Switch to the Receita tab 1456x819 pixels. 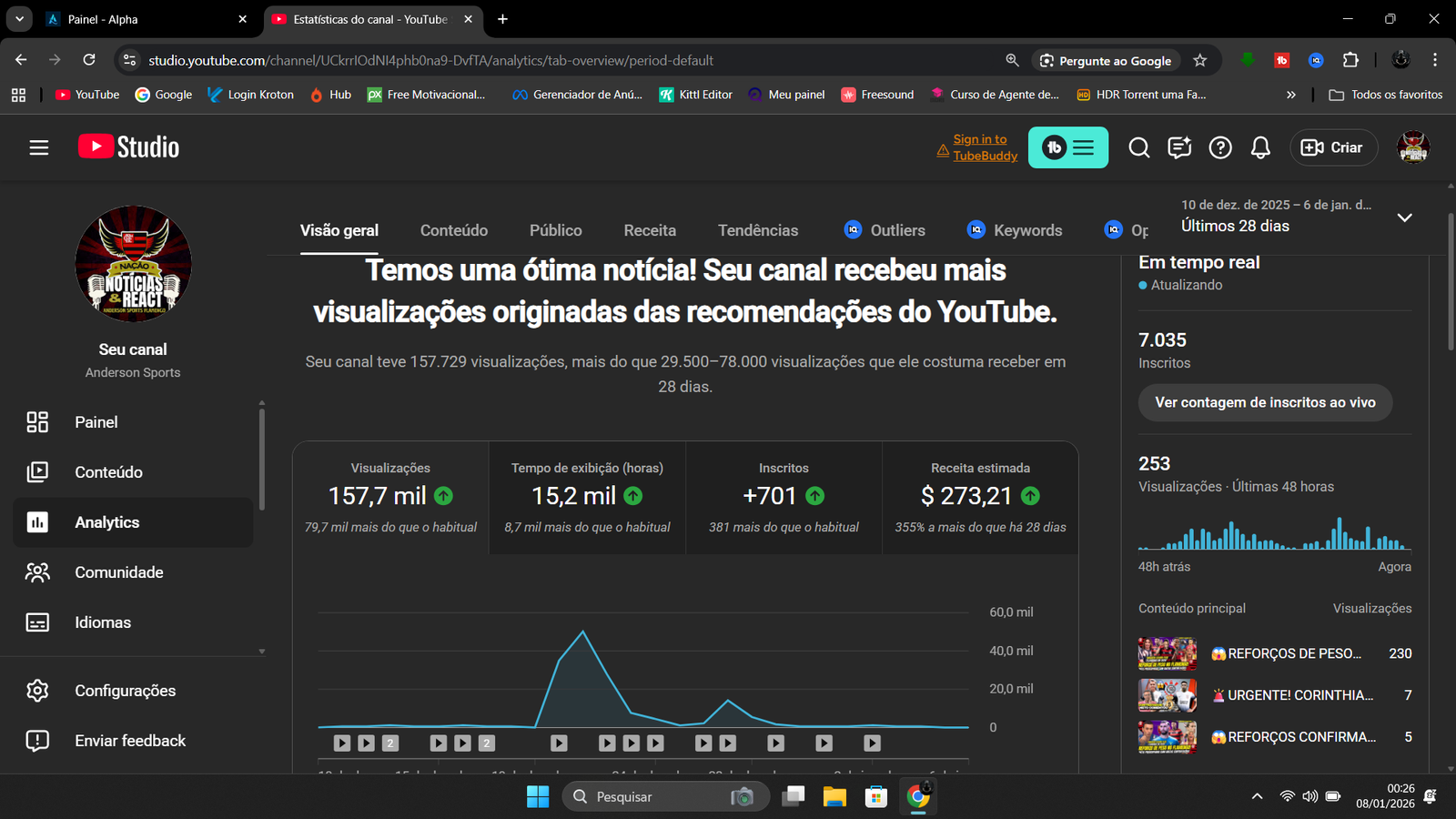(650, 230)
